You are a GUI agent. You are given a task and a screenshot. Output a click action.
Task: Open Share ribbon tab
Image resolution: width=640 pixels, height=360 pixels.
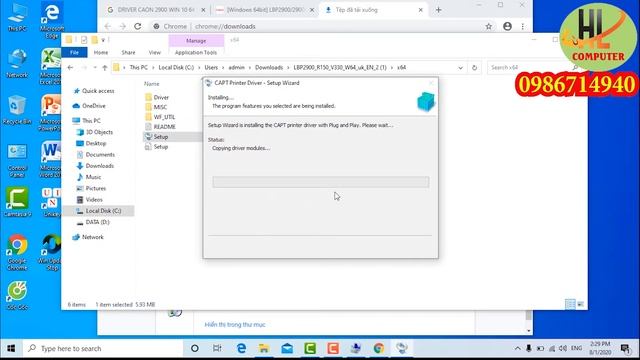pos(128,53)
